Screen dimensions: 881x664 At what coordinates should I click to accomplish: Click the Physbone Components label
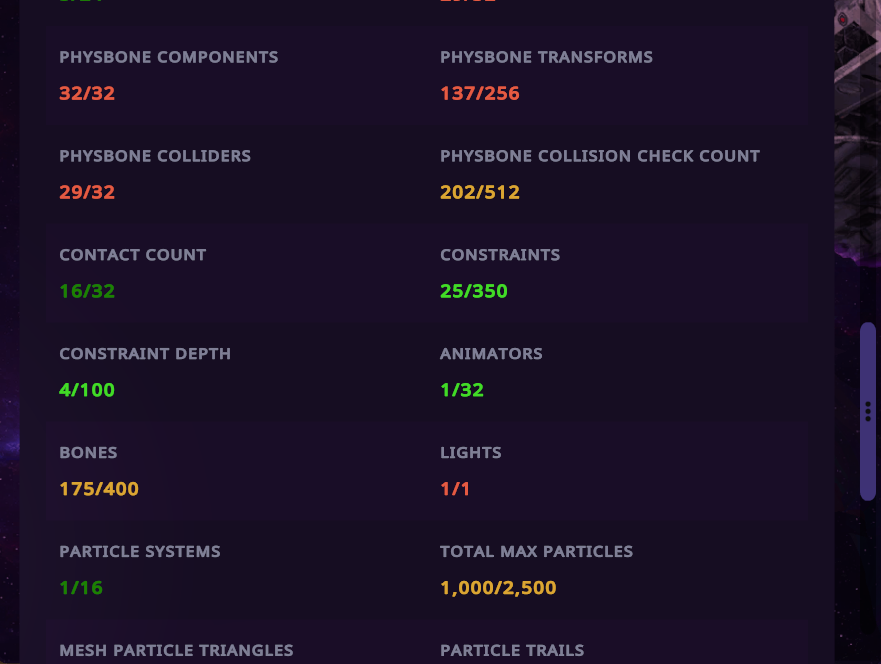point(169,57)
